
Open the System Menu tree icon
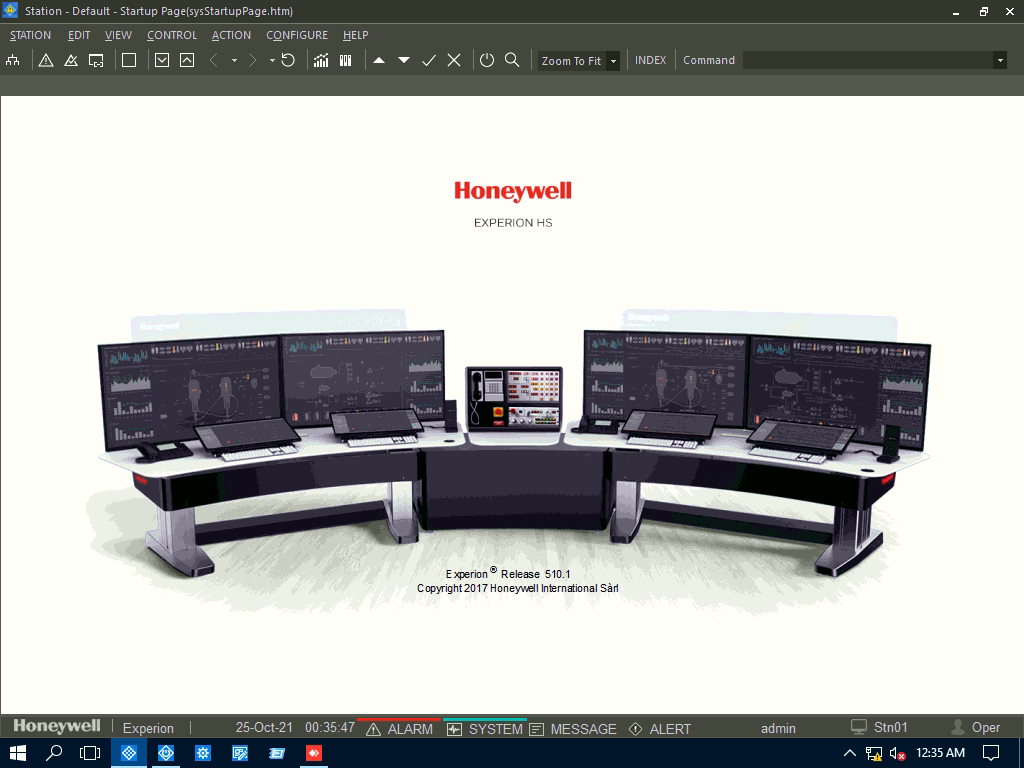pyautogui.click(x=13, y=60)
